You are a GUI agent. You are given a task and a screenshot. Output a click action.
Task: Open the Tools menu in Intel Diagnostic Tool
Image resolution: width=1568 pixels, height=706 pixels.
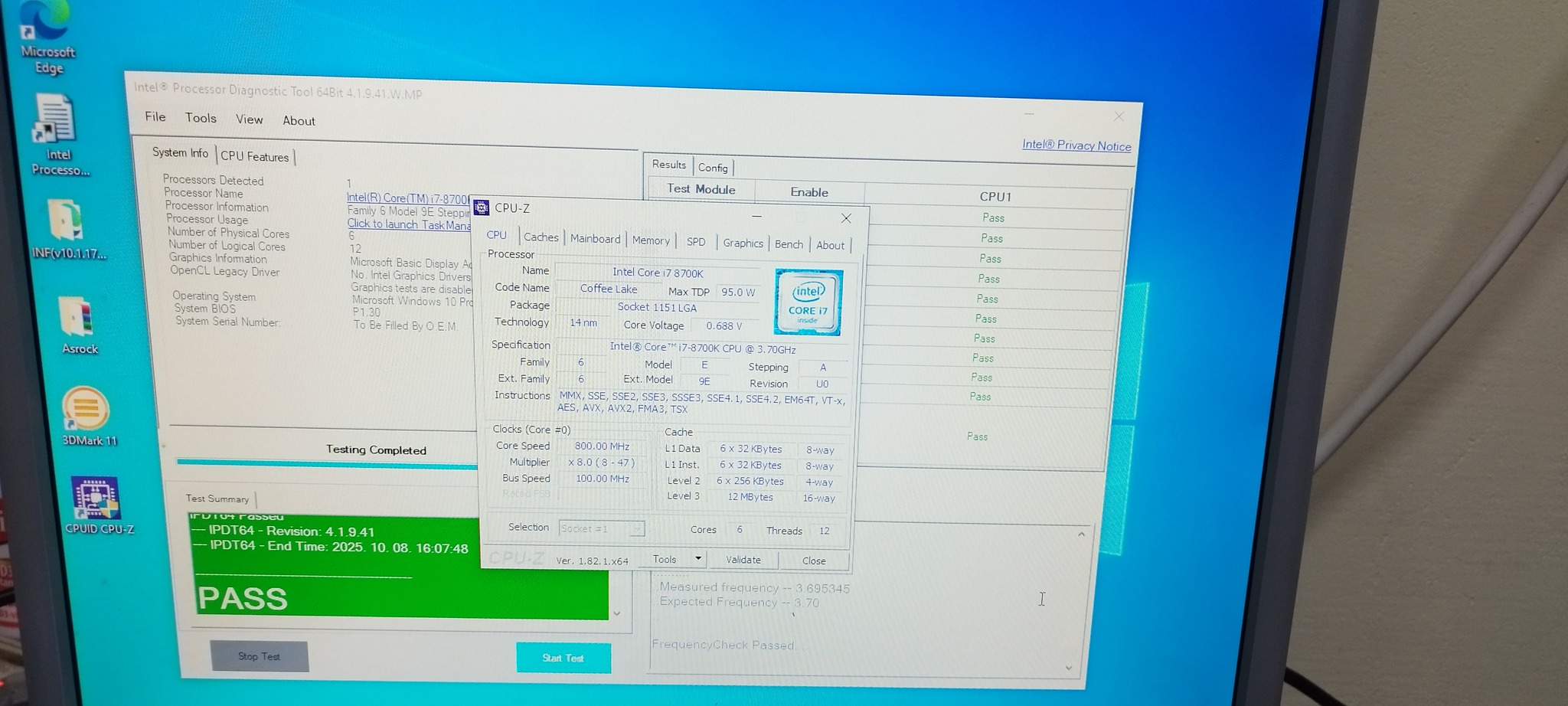[x=201, y=118]
